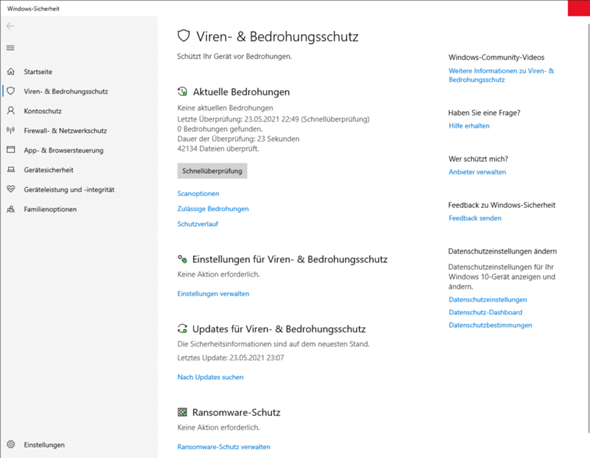Viewport: 590px width, 458px height.
Task: Open Firewall- & Netzwerkschutz section
Action: tap(65, 131)
